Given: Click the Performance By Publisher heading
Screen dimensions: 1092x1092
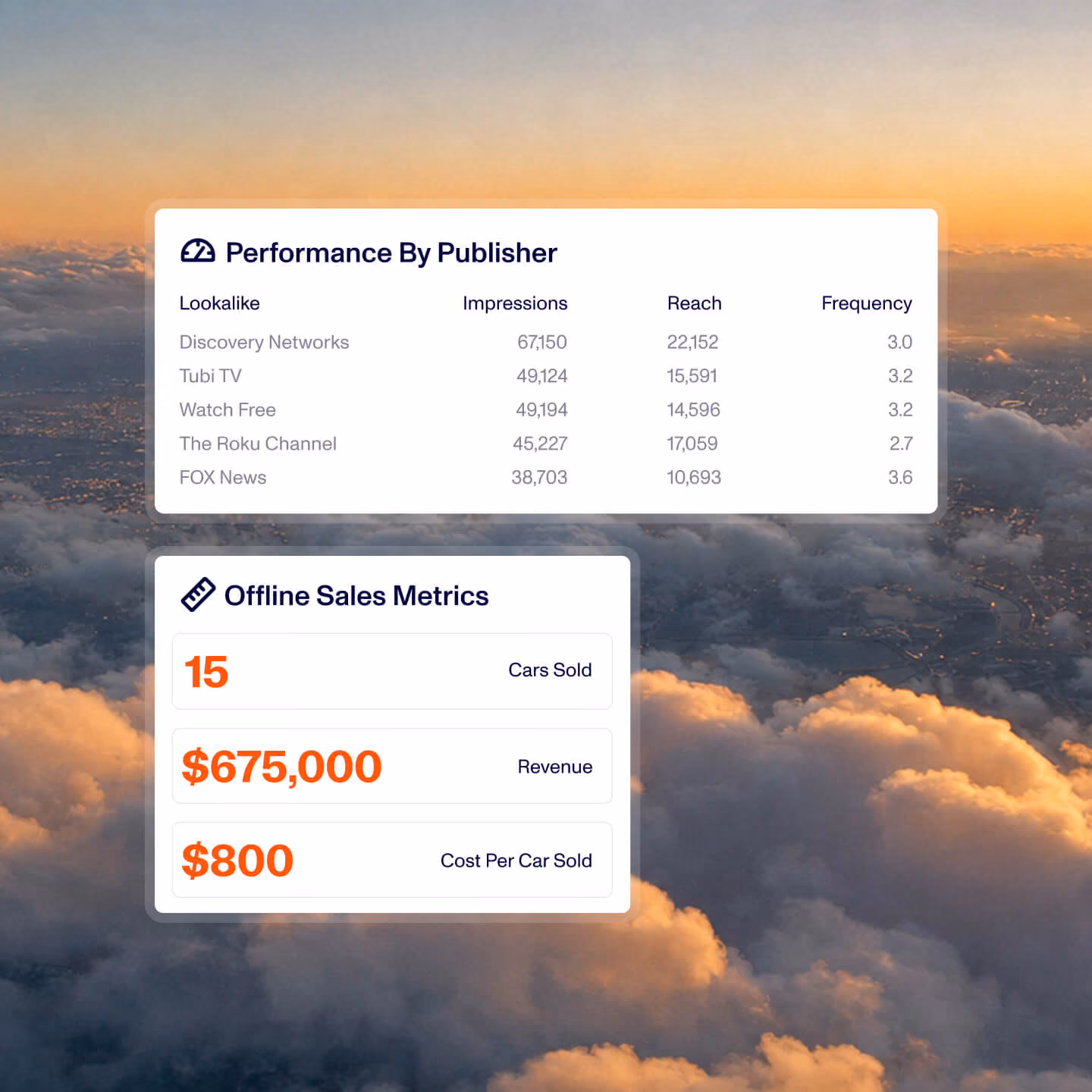Looking at the screenshot, I should click(391, 253).
